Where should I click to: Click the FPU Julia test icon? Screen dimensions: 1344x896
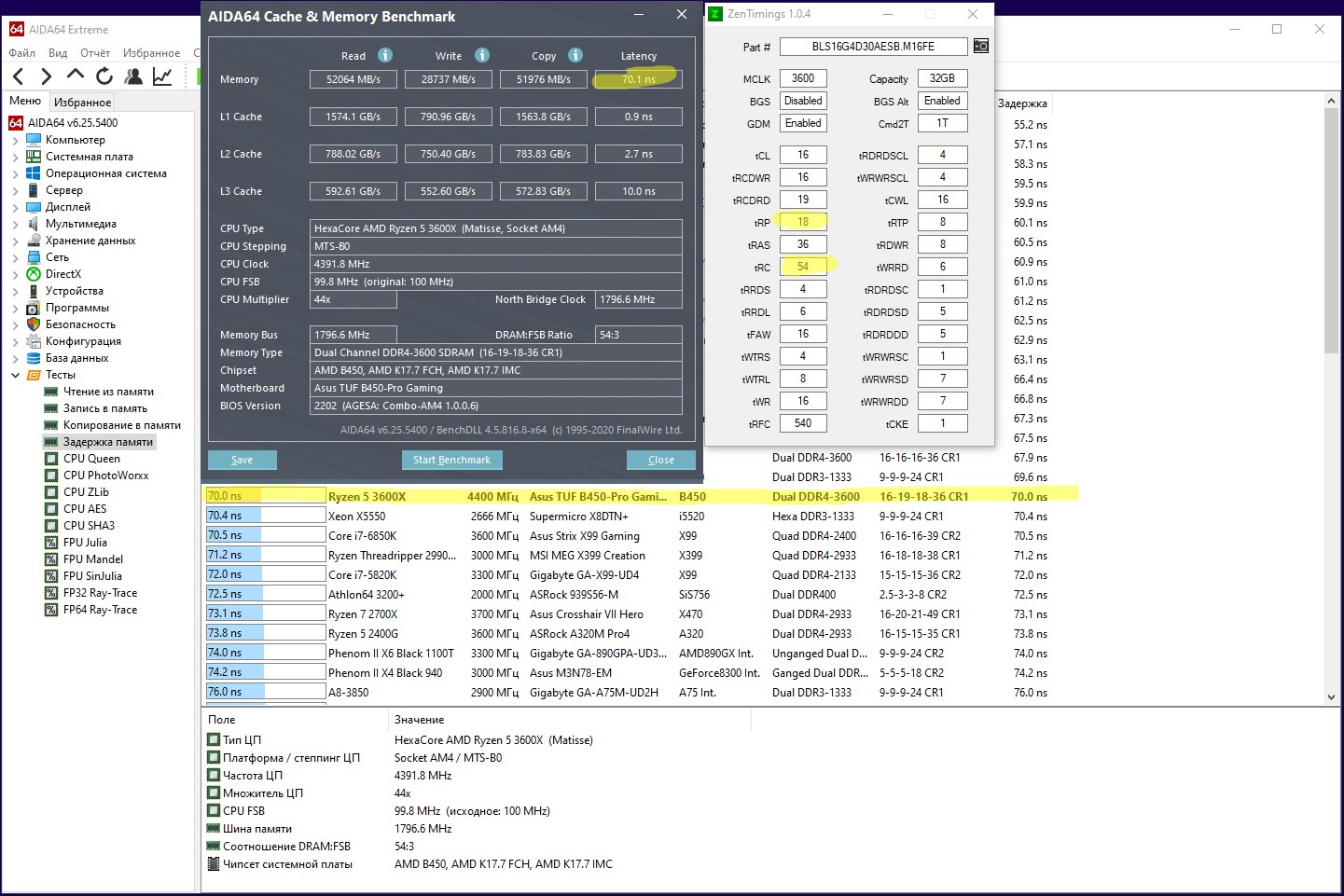tap(51, 543)
